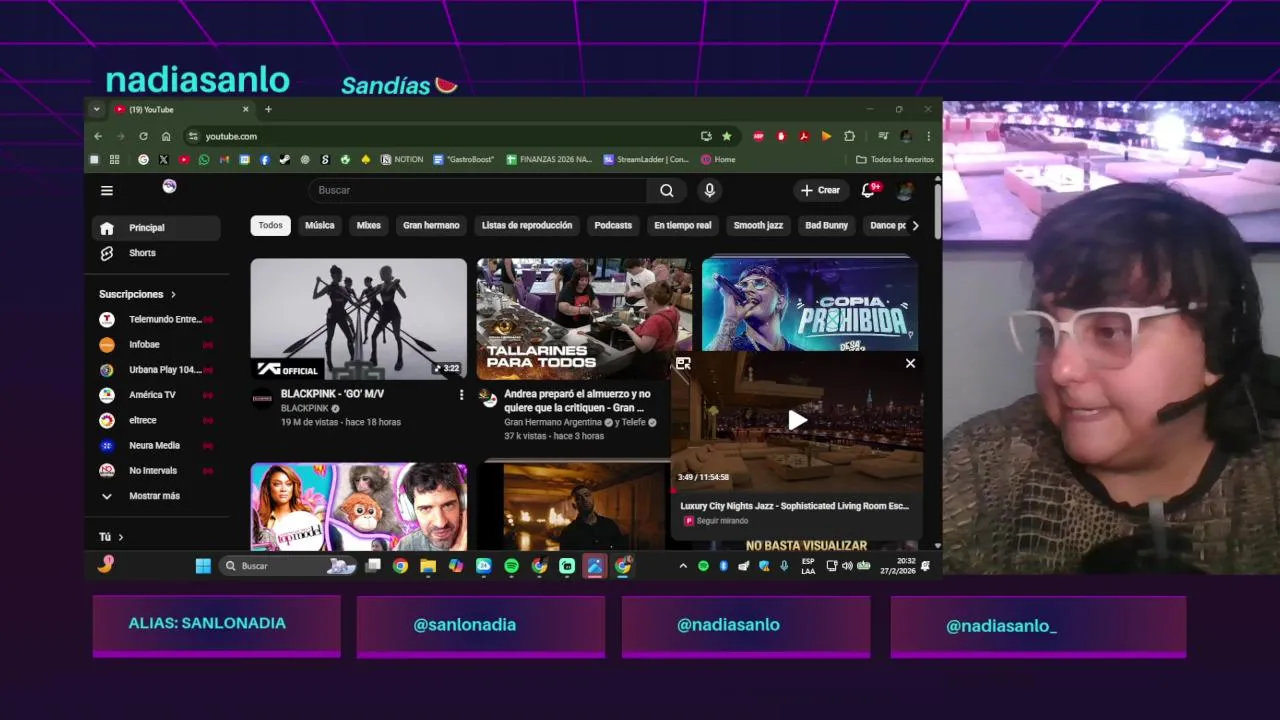
Task: Open the GastroBoost bookmark
Action: (464, 159)
